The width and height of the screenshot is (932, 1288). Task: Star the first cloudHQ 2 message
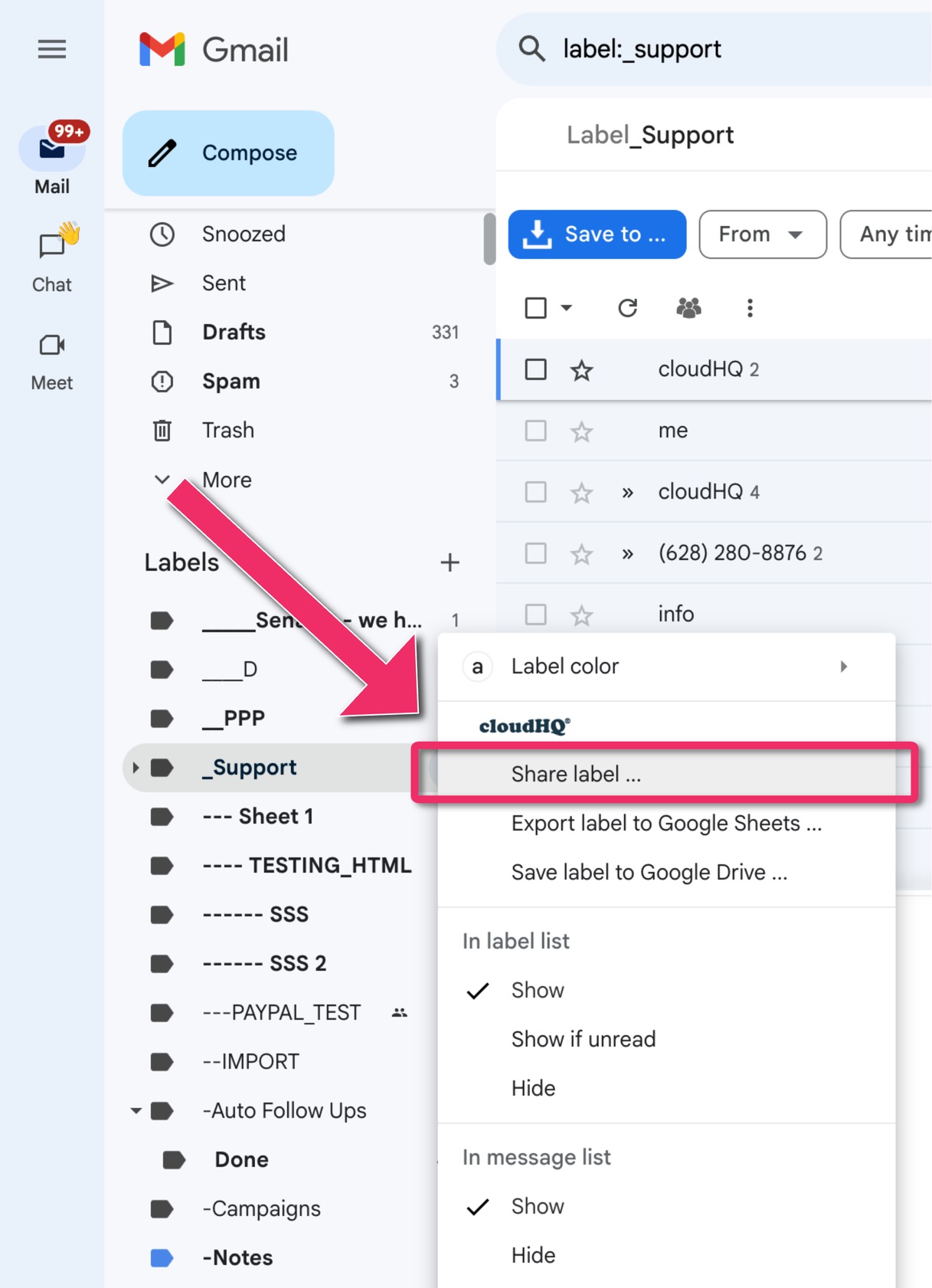point(581,370)
